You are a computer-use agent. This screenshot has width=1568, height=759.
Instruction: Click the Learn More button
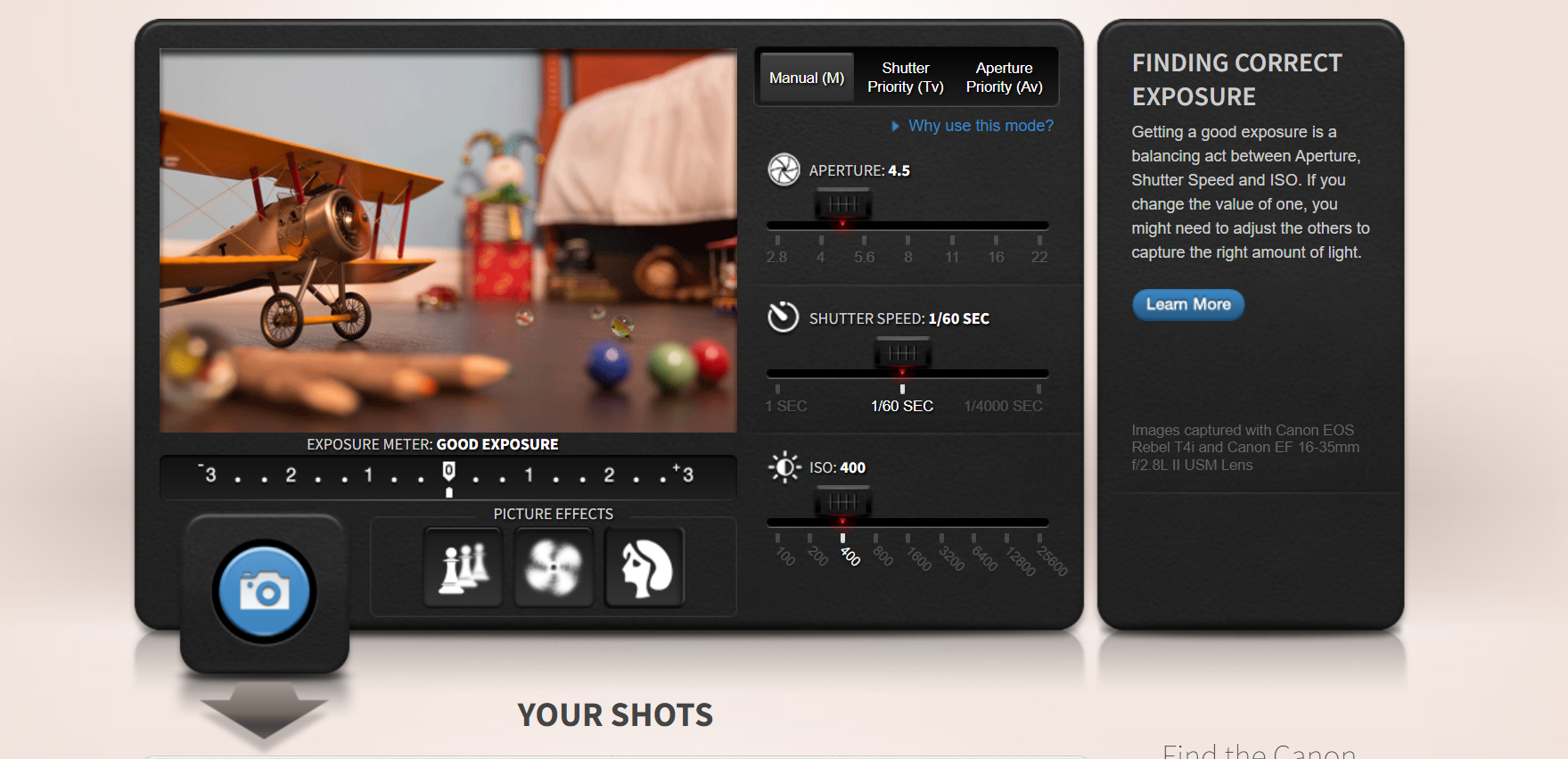1188,304
